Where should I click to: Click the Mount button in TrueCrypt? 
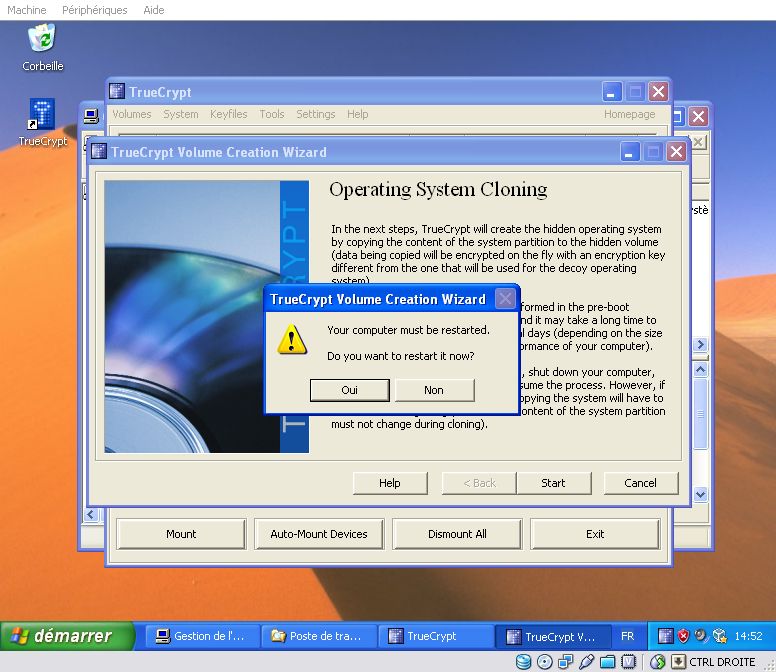[181, 534]
